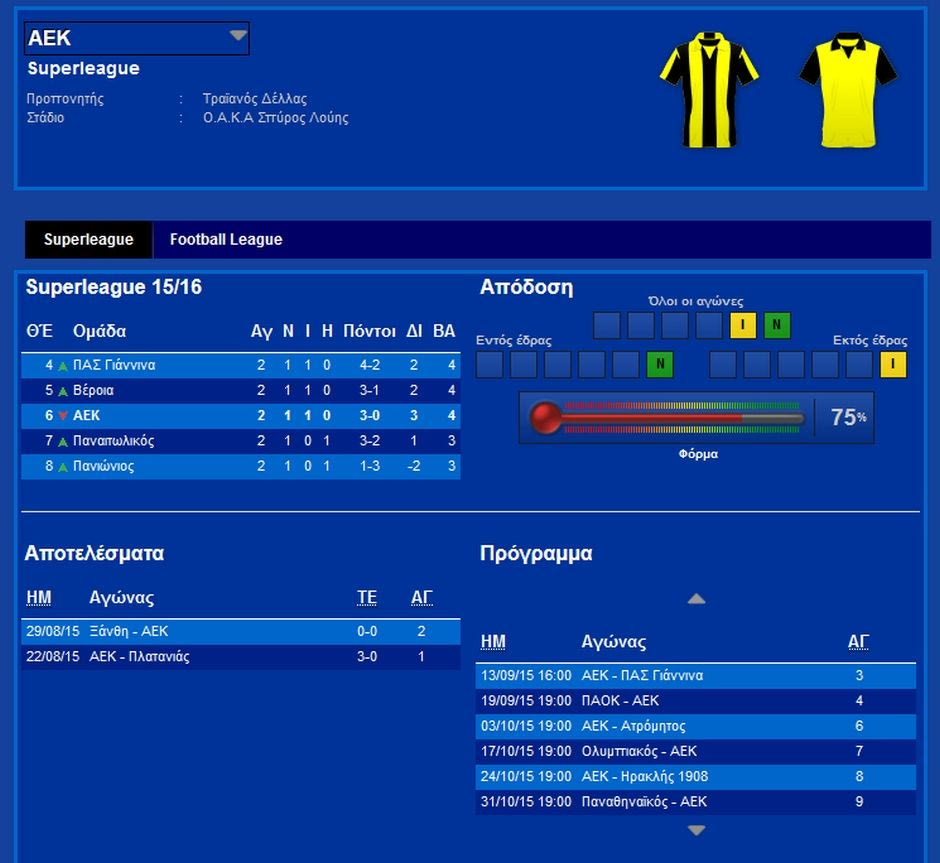Click the Παναιτωλικός team in standings

pos(113,441)
